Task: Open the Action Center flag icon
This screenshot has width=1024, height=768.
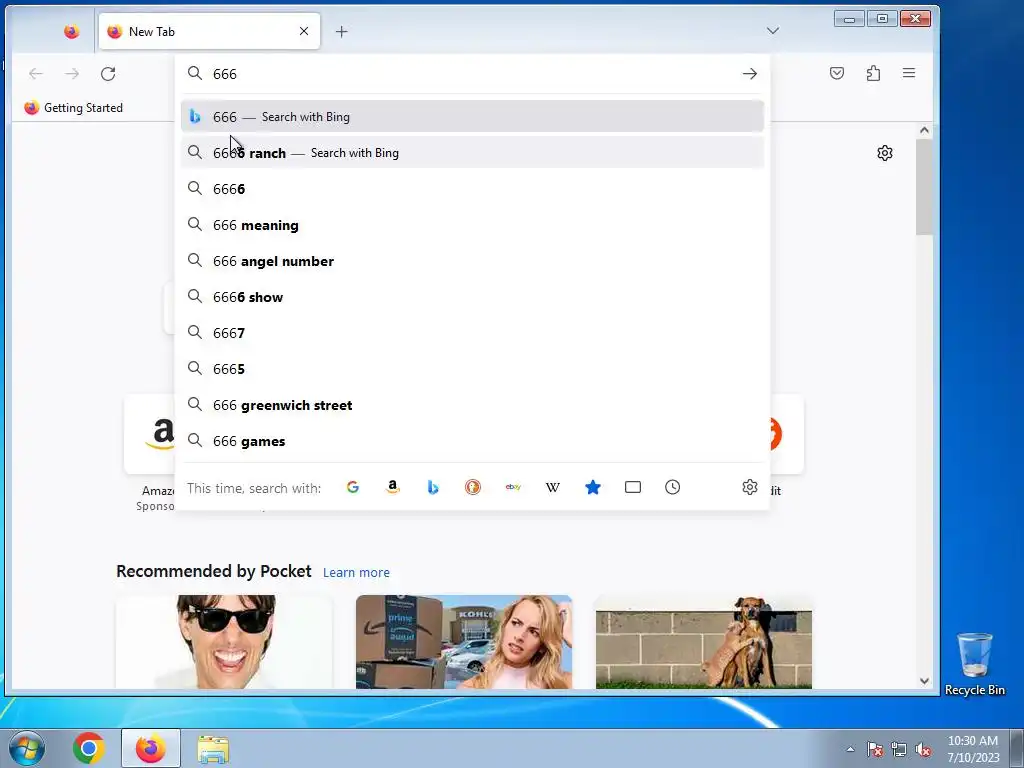Action: point(874,749)
